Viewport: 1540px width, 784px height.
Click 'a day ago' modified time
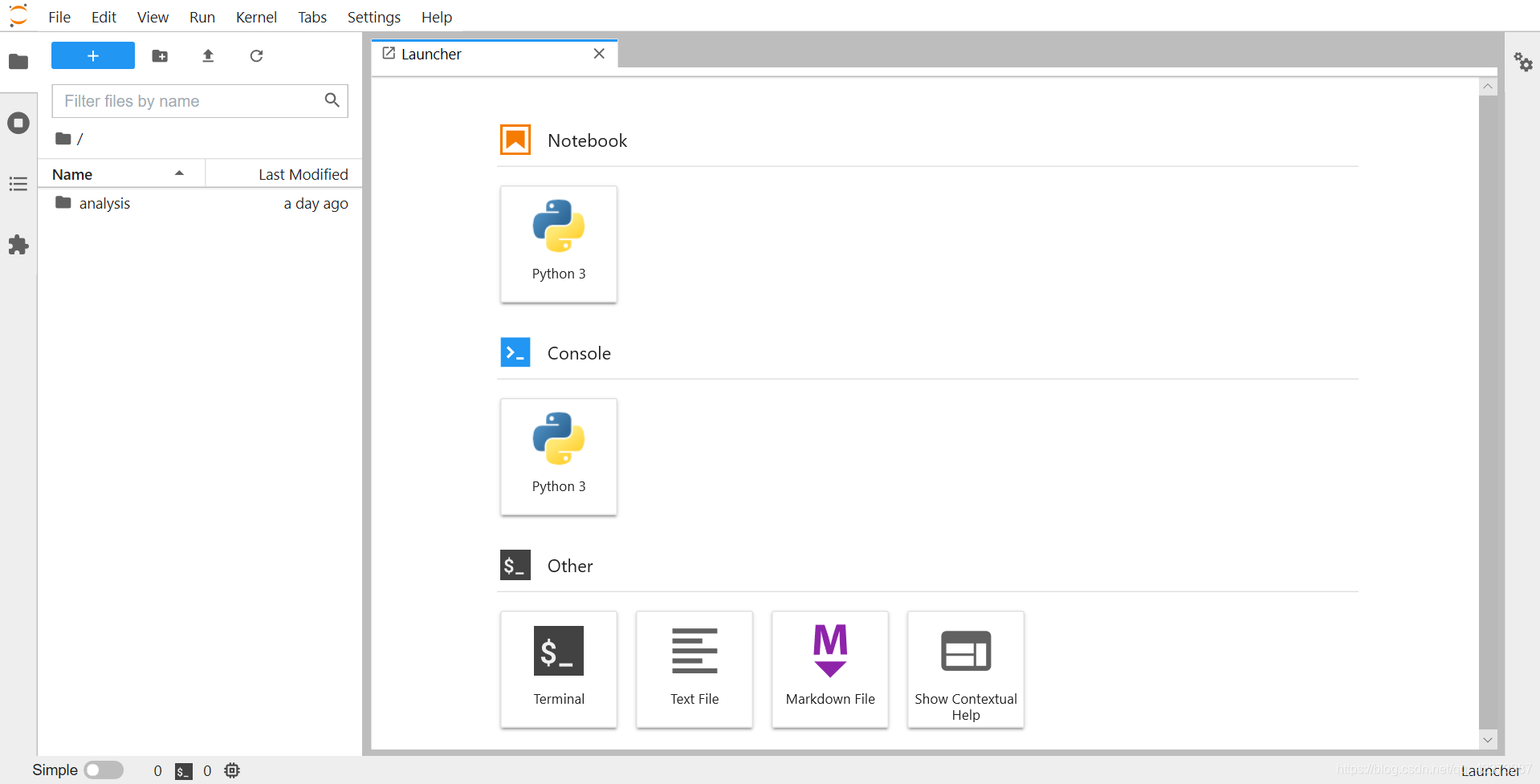(x=316, y=204)
